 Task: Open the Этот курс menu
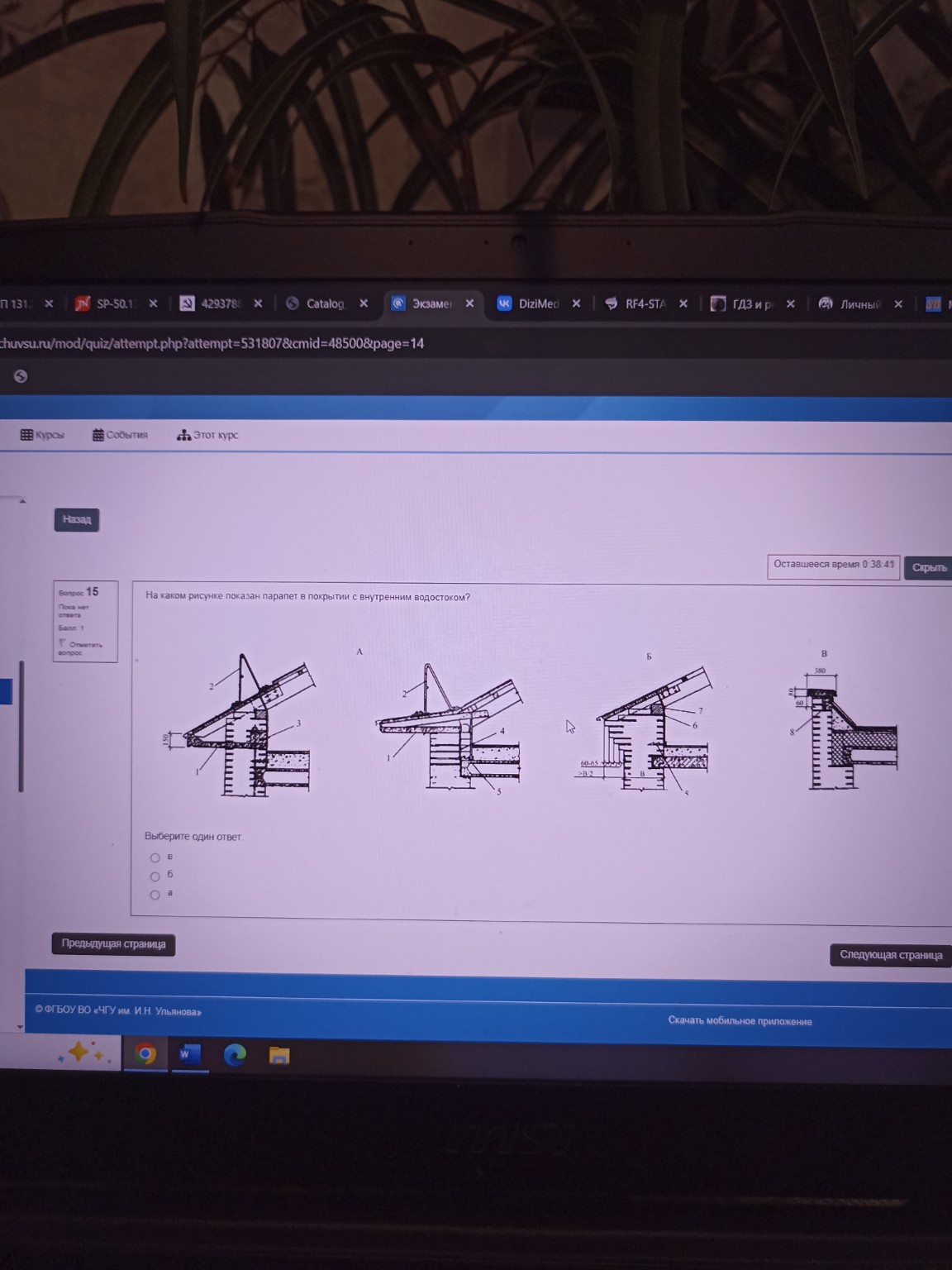click(208, 435)
